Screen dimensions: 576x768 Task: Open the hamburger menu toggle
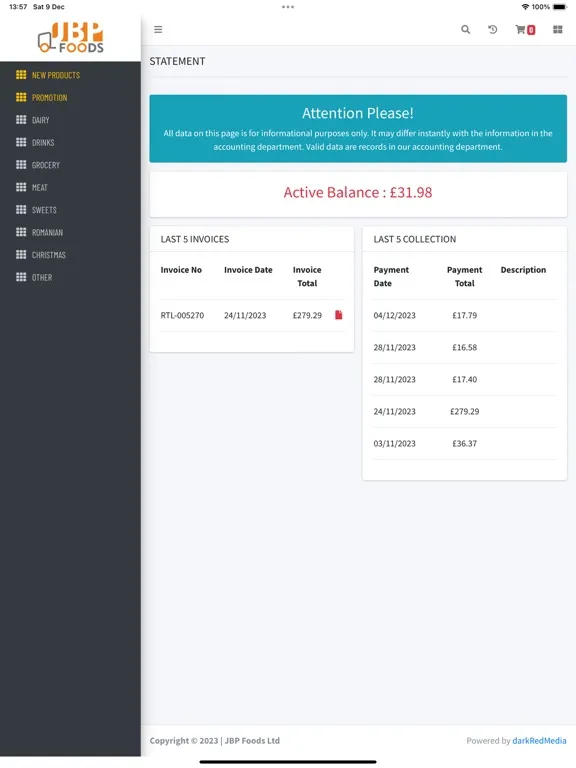[x=158, y=29]
